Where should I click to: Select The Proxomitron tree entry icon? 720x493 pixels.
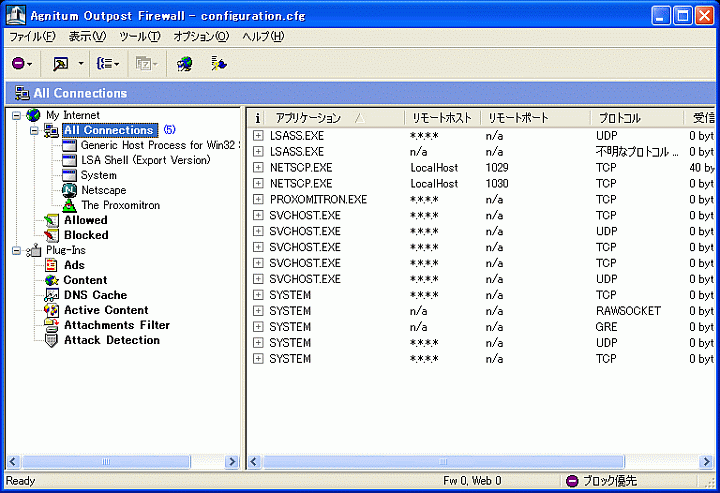click(69, 205)
